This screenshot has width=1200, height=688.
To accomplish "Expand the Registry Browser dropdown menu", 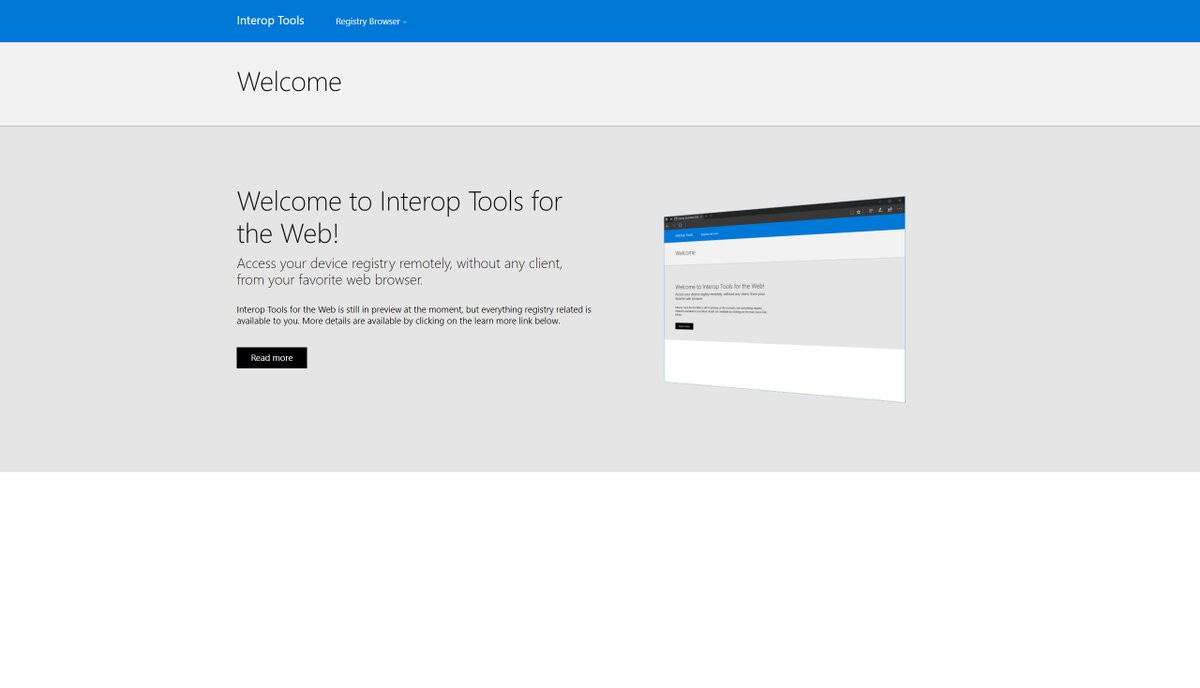I will coord(371,21).
